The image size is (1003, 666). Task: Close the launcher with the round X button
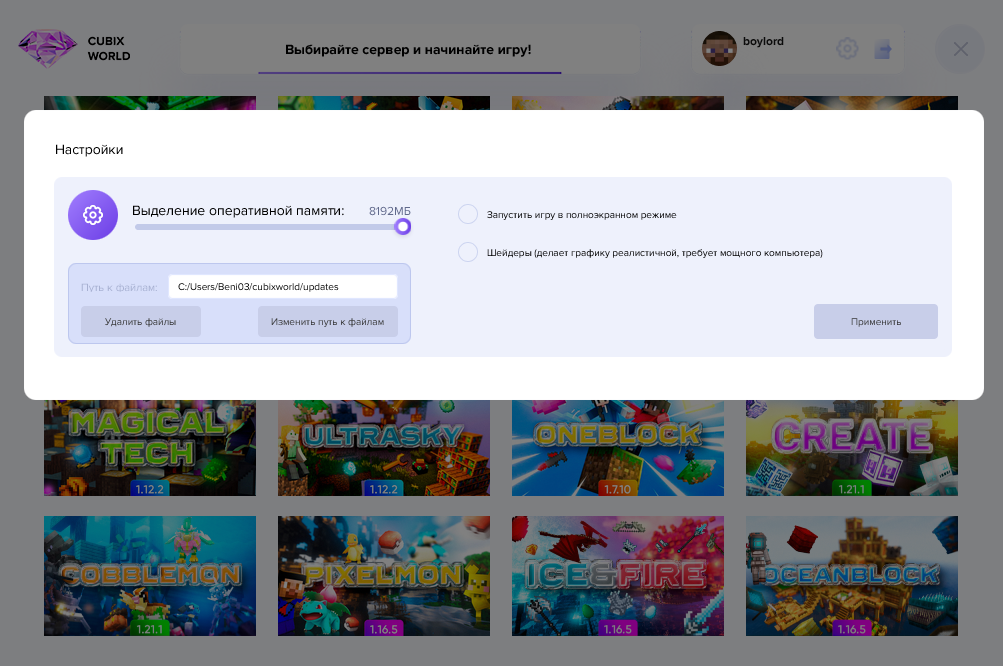[x=960, y=49]
